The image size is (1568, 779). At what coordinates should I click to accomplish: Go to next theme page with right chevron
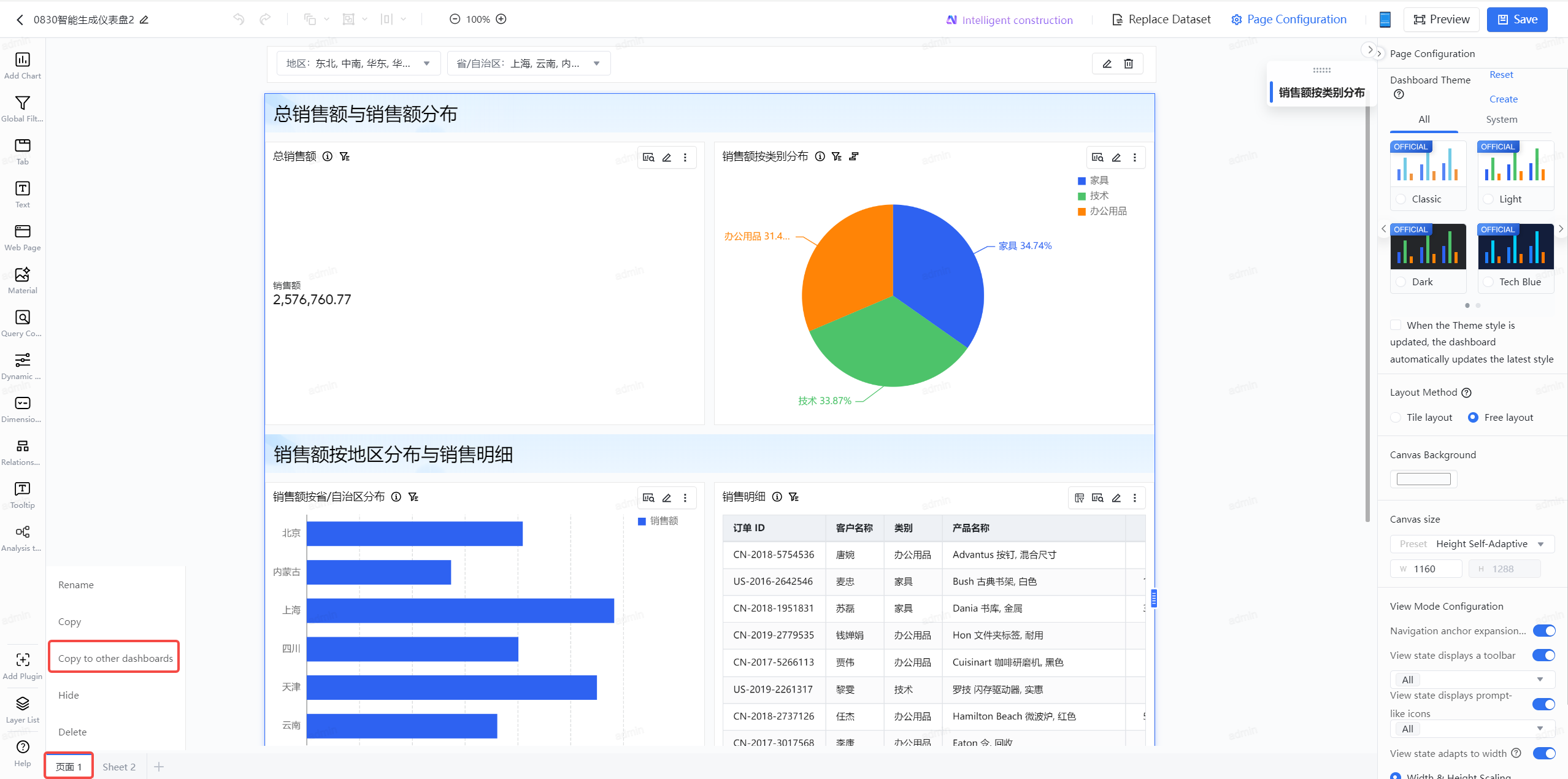[x=1561, y=229]
